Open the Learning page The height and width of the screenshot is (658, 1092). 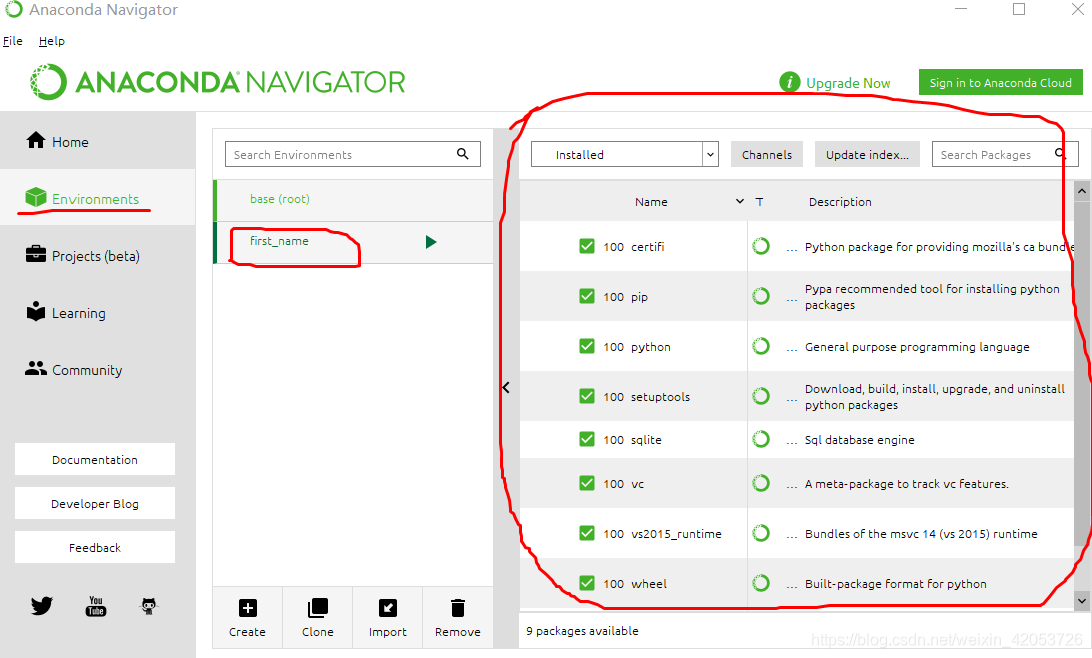click(98, 313)
